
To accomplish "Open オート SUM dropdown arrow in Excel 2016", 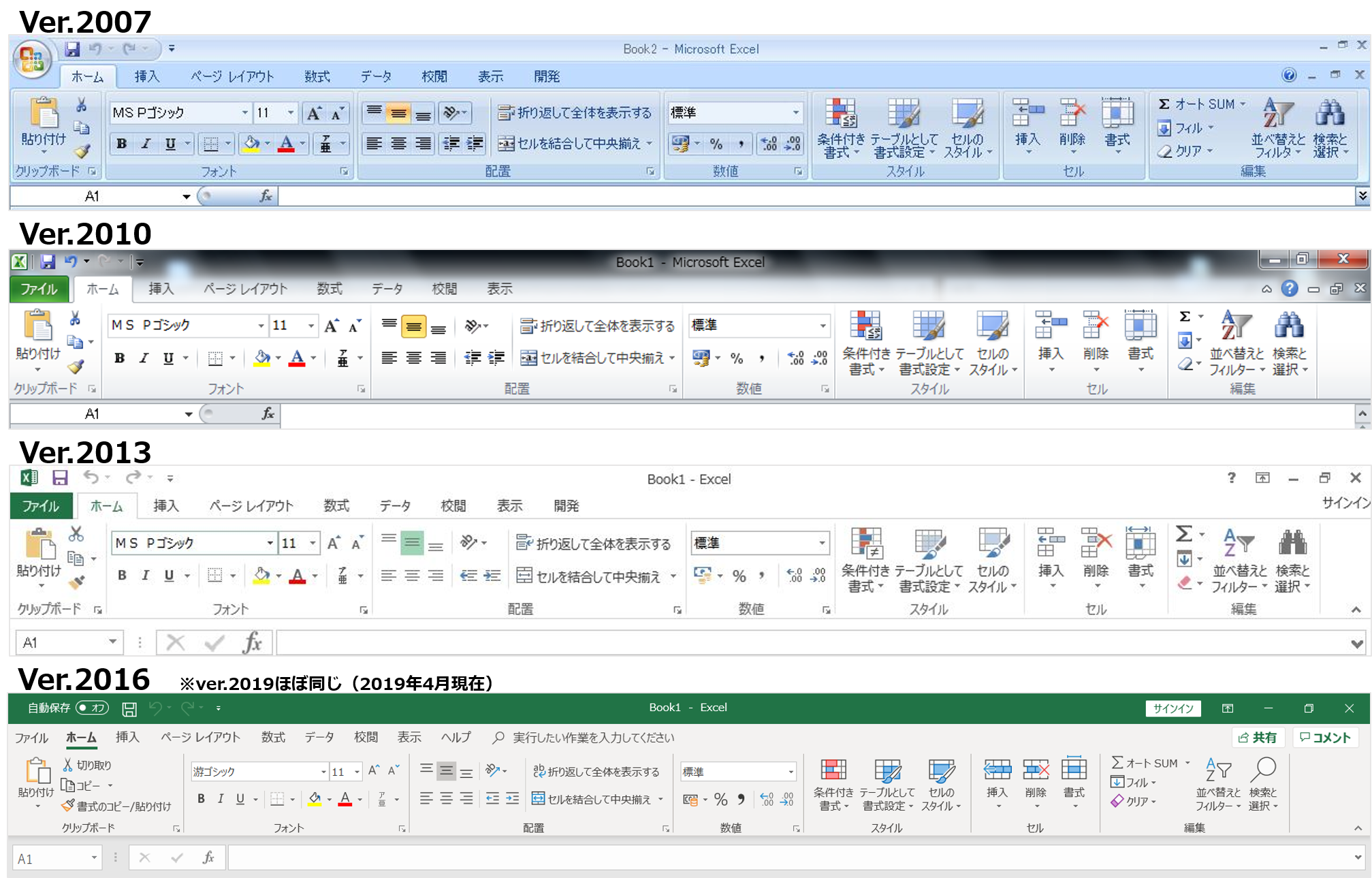I will pyautogui.click(x=1187, y=763).
